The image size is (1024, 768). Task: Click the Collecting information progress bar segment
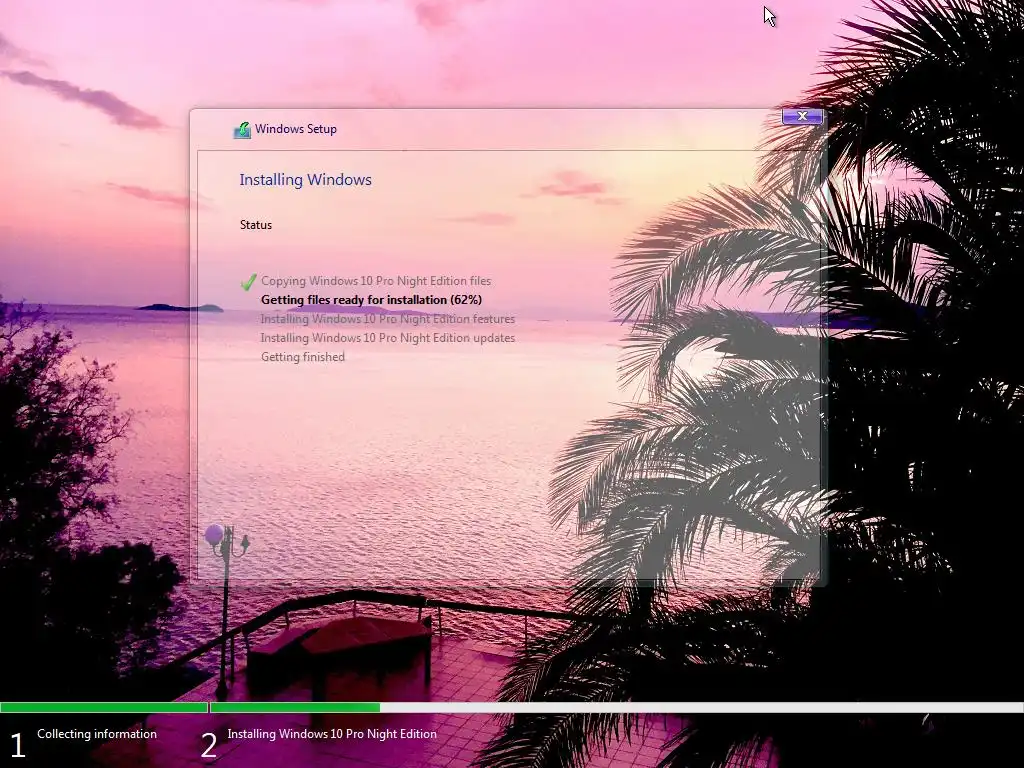(x=104, y=707)
